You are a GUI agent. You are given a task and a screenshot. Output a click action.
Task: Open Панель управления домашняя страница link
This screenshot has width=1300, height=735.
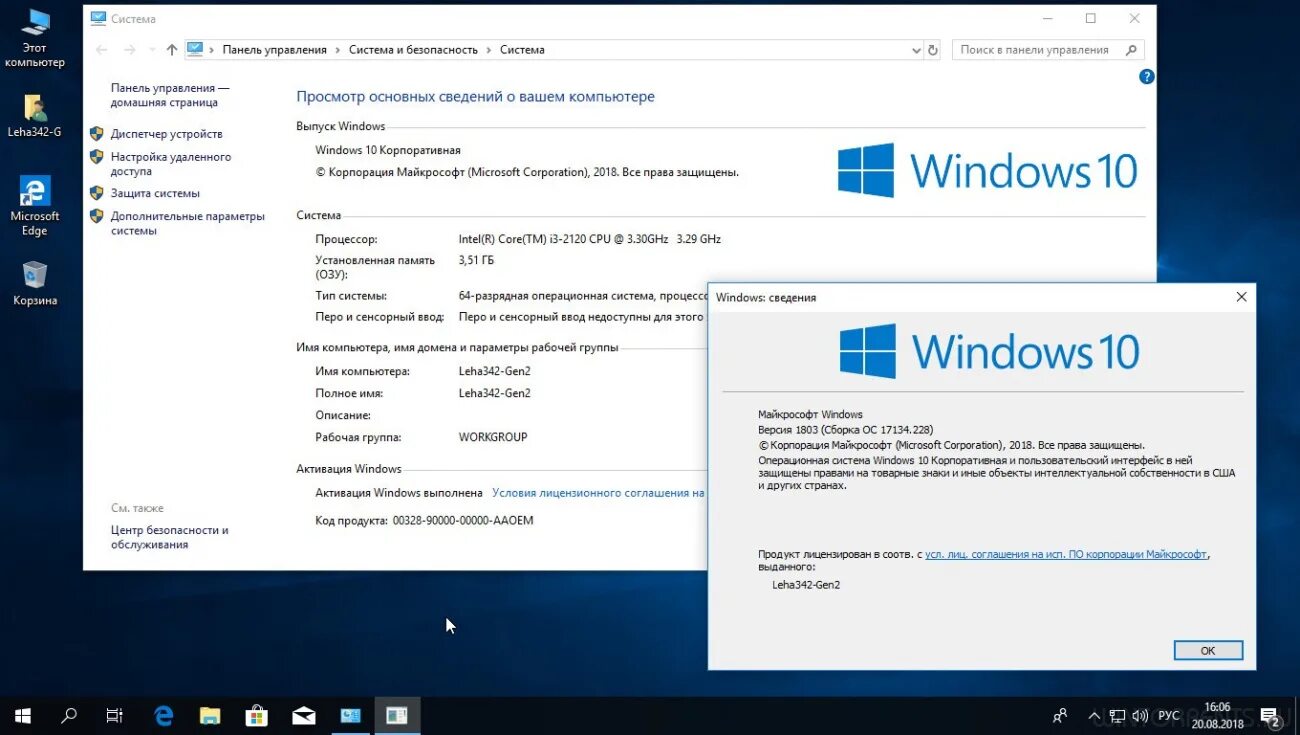pyautogui.click(x=170, y=95)
